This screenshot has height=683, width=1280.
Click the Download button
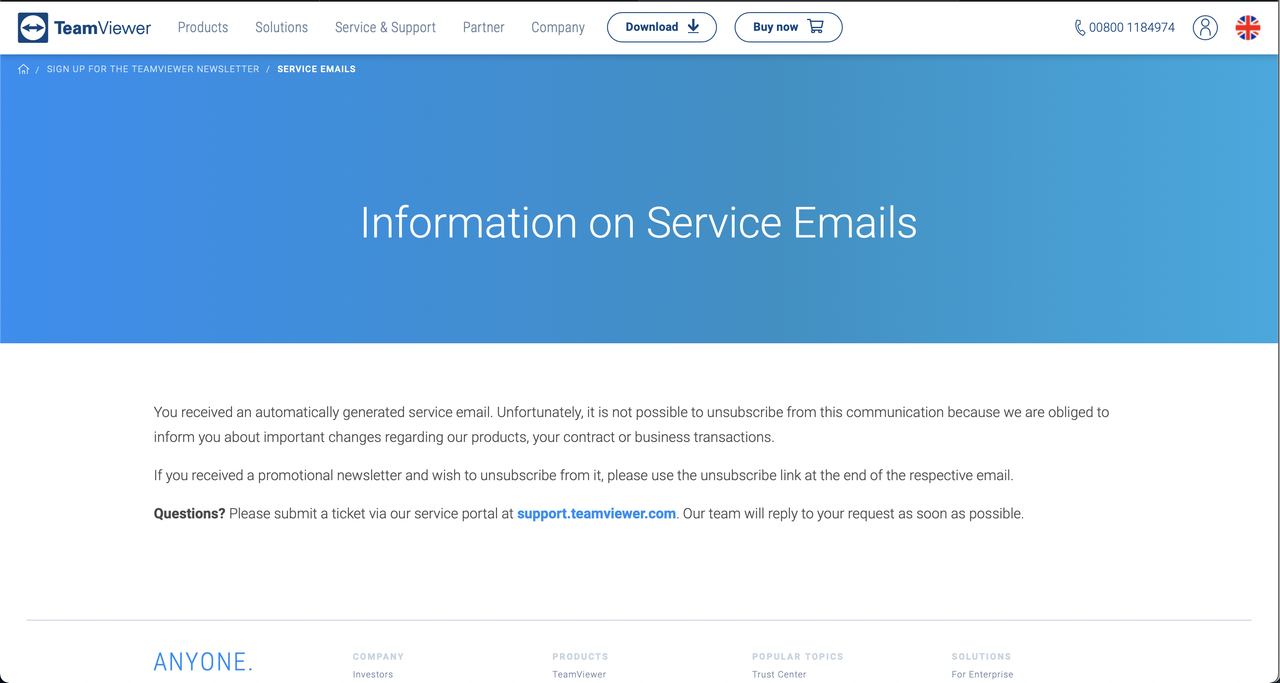click(662, 27)
